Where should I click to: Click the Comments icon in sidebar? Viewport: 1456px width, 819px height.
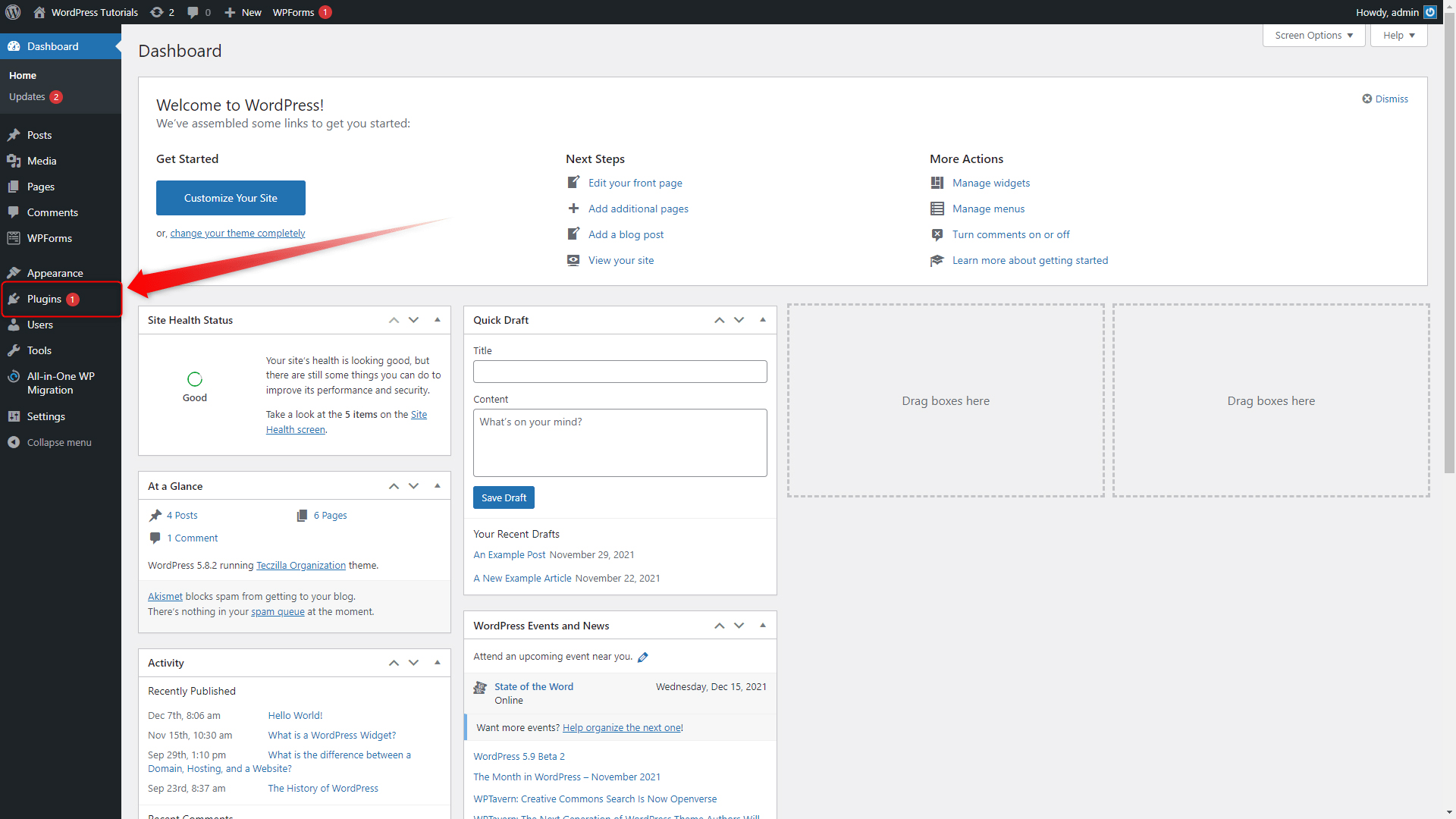click(14, 212)
